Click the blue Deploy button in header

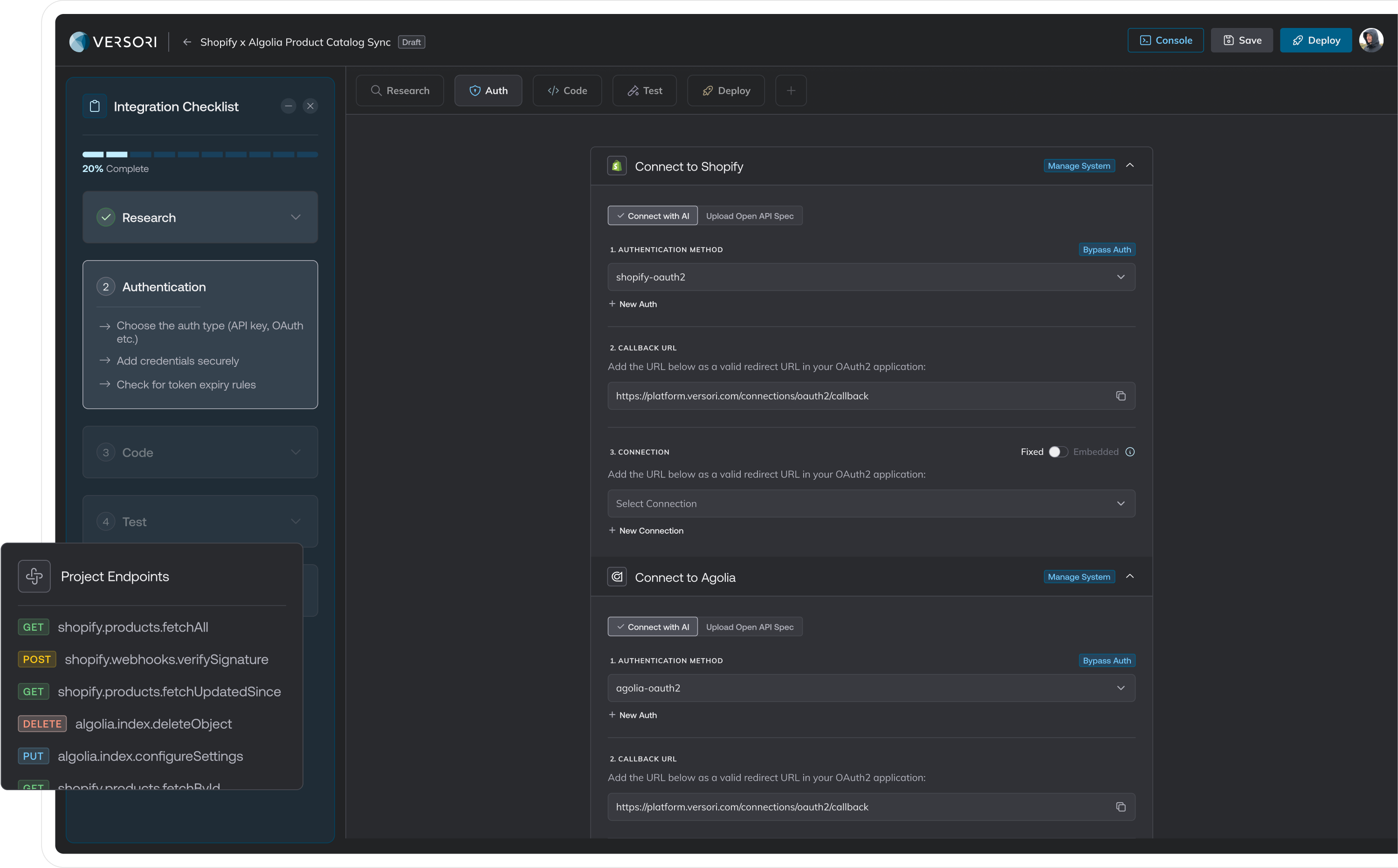[1316, 40]
